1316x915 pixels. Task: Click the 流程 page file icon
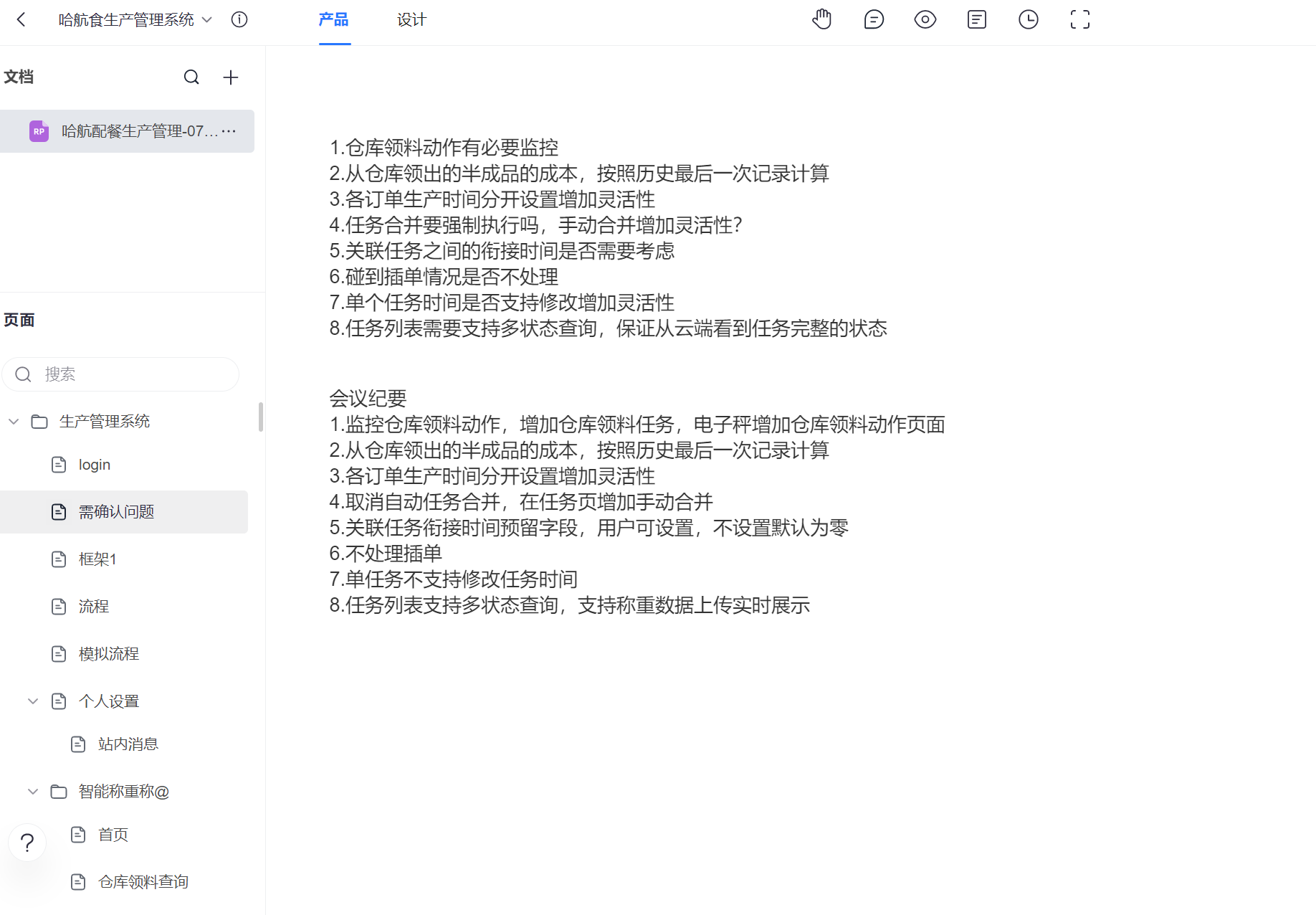click(59, 607)
